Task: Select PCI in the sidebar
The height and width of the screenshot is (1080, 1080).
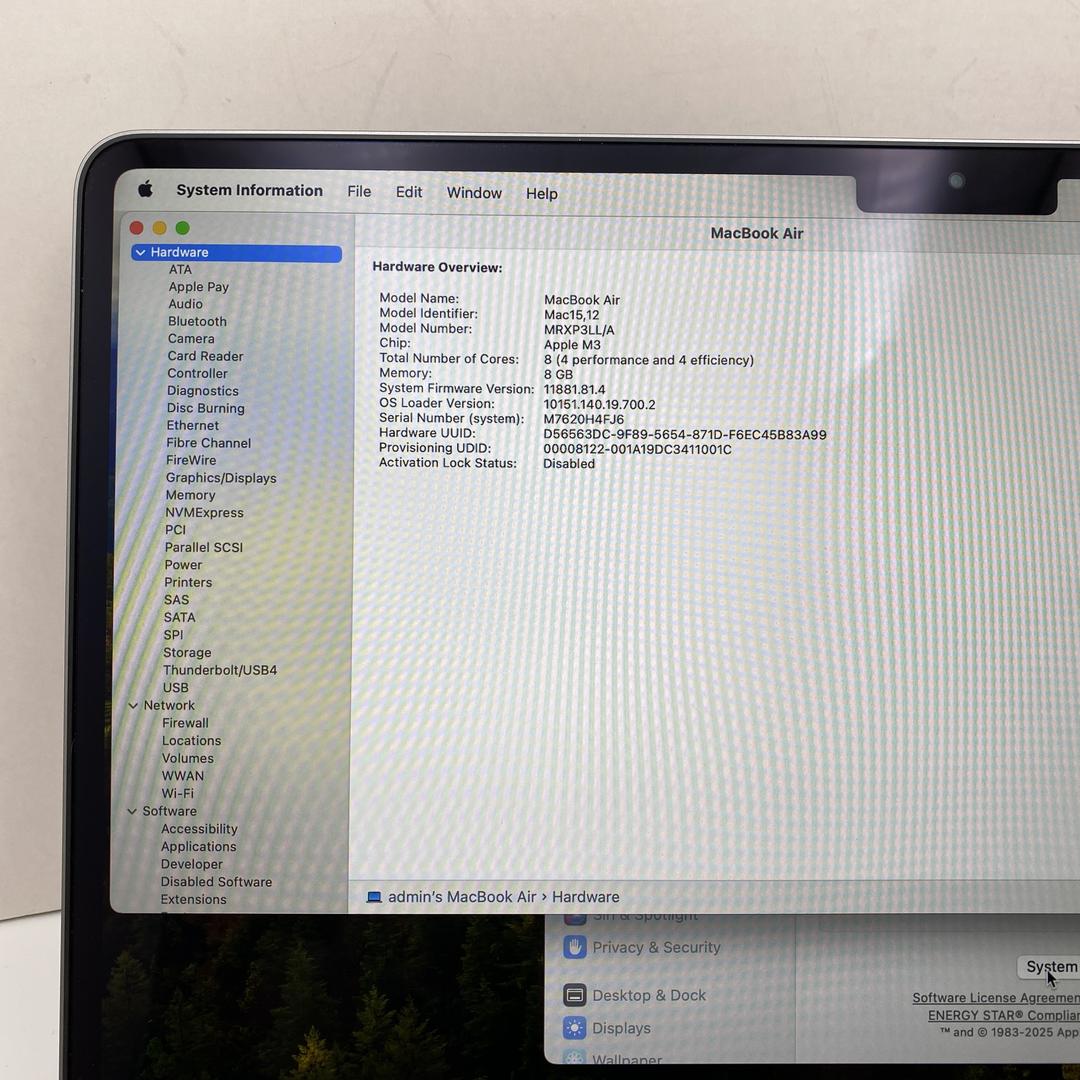Action: (x=175, y=530)
